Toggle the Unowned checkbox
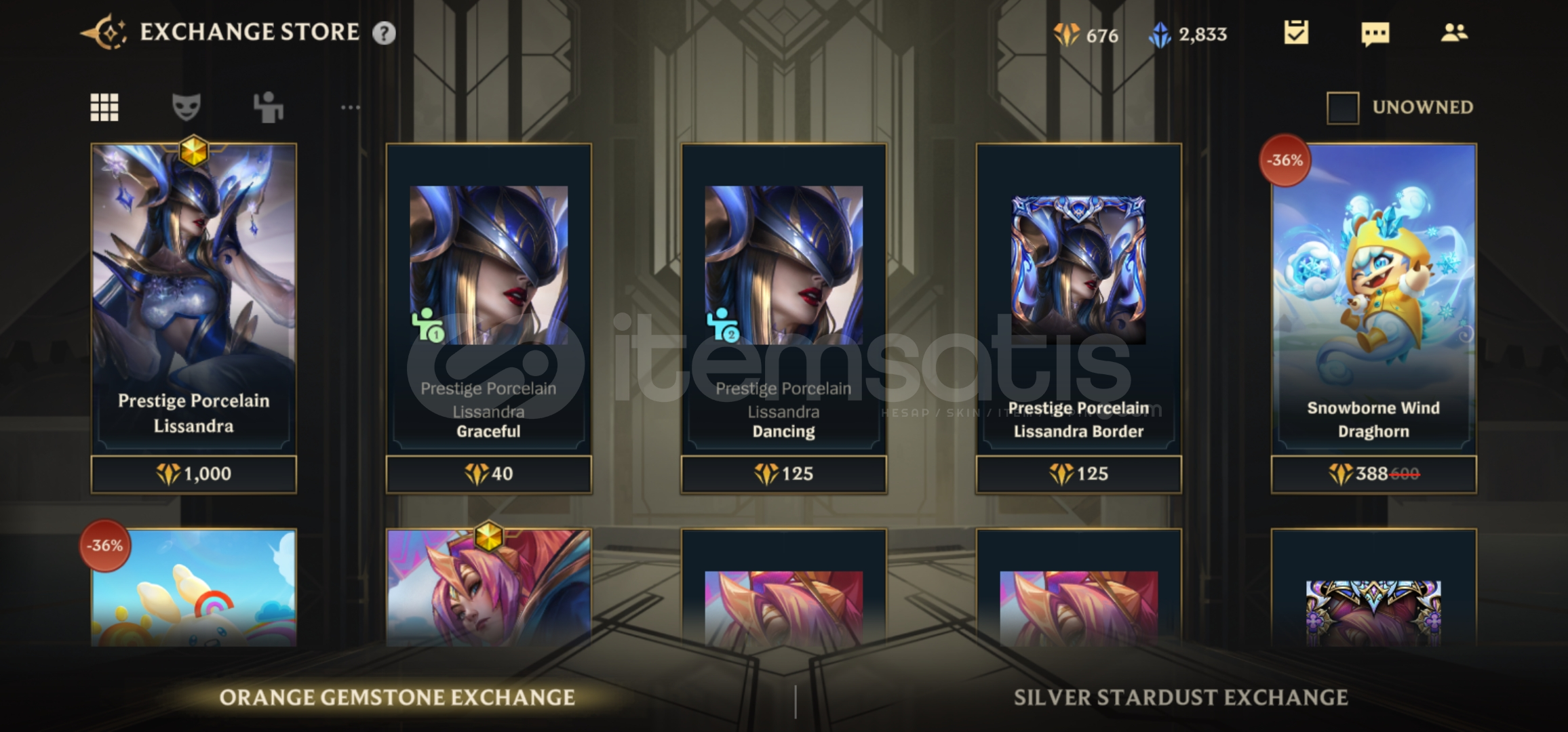 (1343, 108)
